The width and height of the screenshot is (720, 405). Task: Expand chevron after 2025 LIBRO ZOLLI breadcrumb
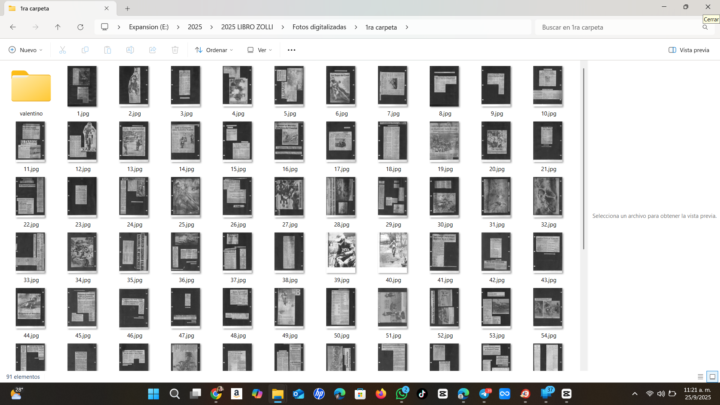click(x=283, y=27)
